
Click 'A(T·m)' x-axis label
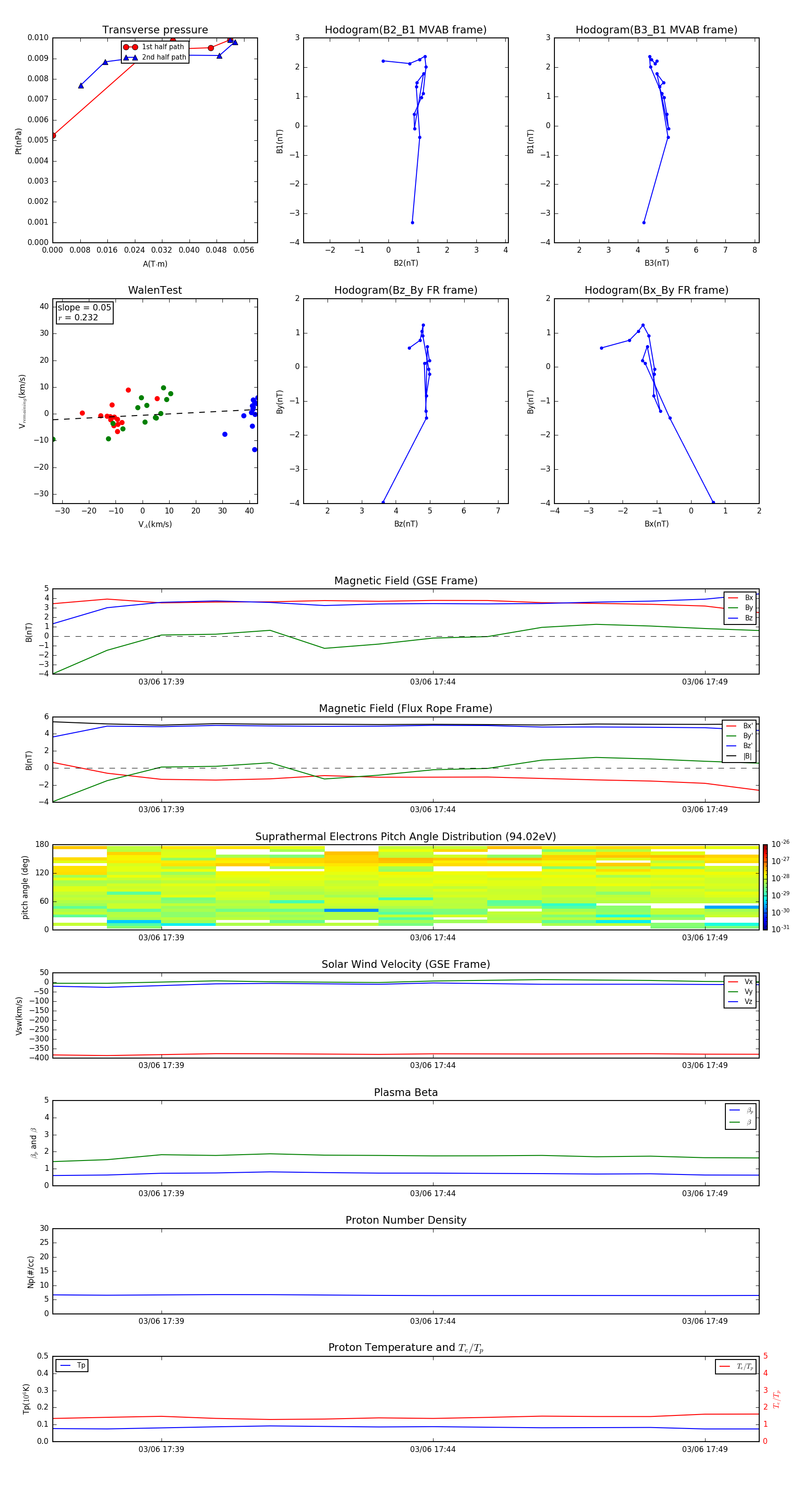click(155, 264)
